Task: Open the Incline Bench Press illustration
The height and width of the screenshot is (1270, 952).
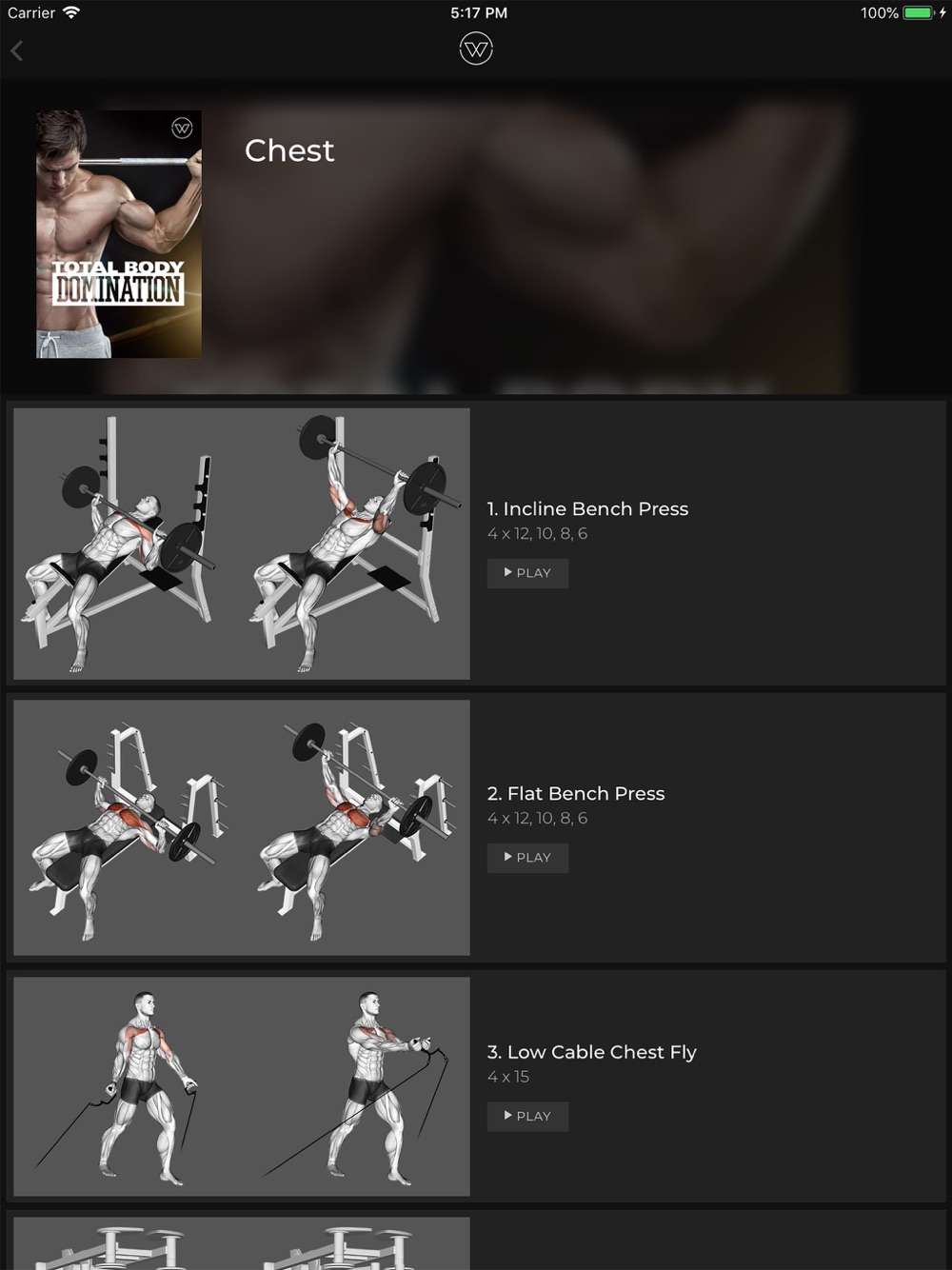Action: click(x=242, y=544)
